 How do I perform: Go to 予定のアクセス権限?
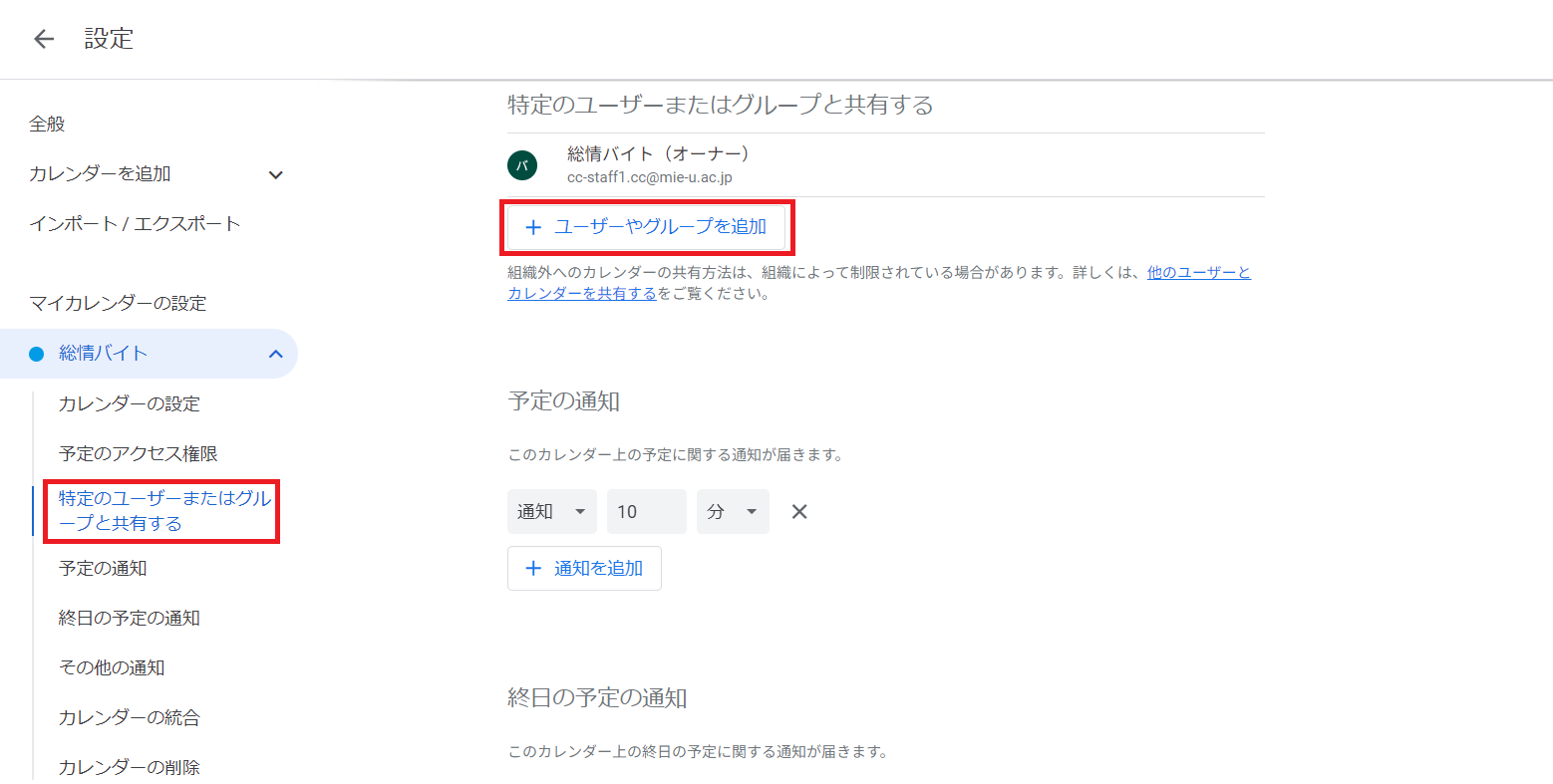[138, 453]
